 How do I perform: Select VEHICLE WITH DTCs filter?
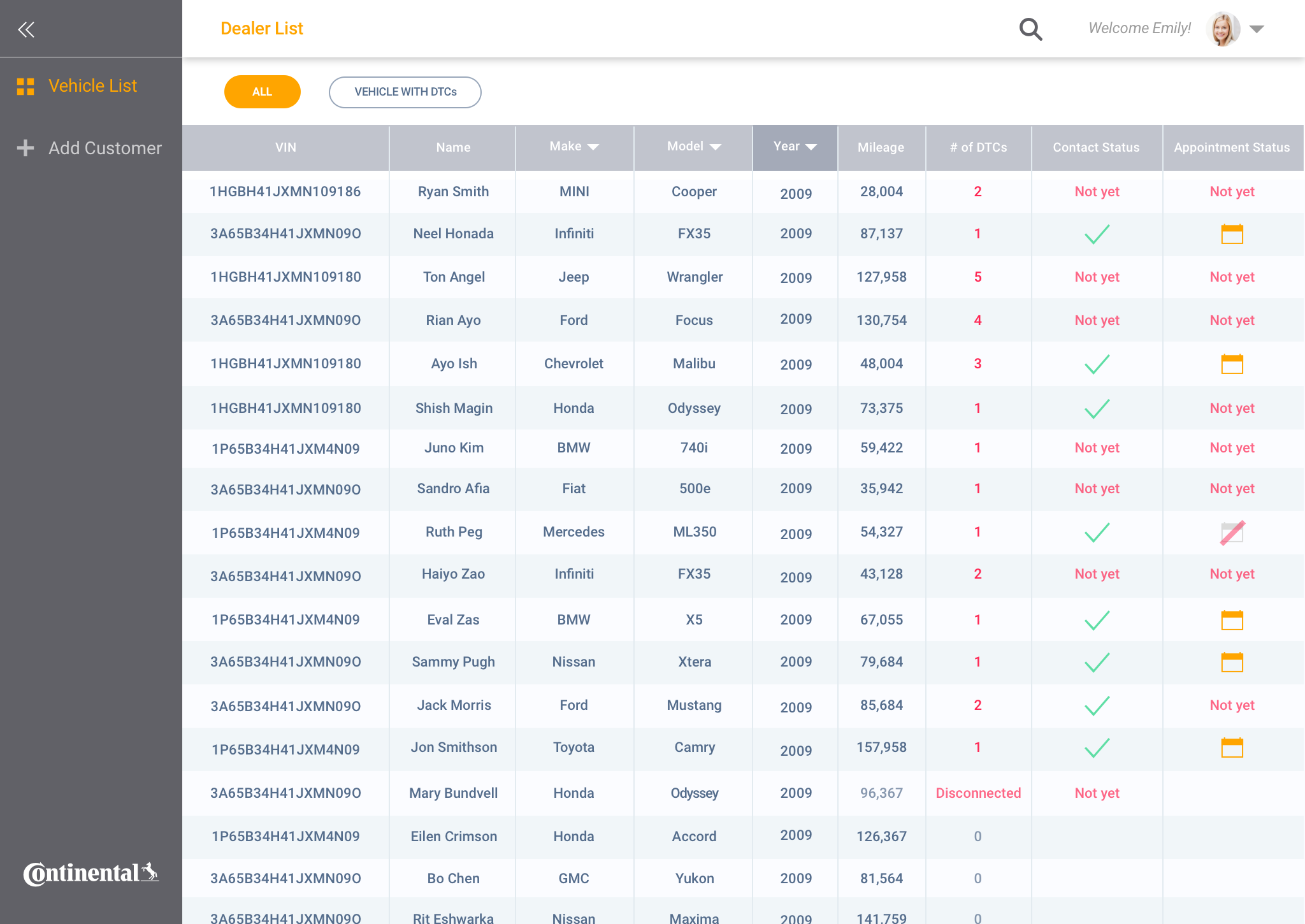[x=405, y=92]
